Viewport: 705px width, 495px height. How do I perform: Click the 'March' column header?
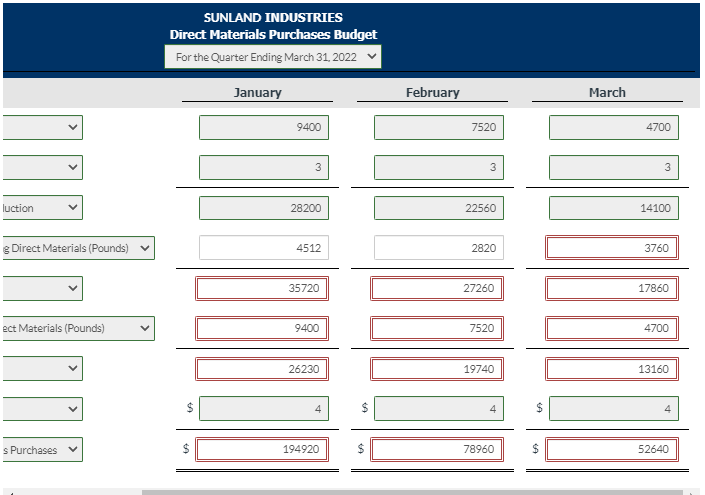click(607, 92)
